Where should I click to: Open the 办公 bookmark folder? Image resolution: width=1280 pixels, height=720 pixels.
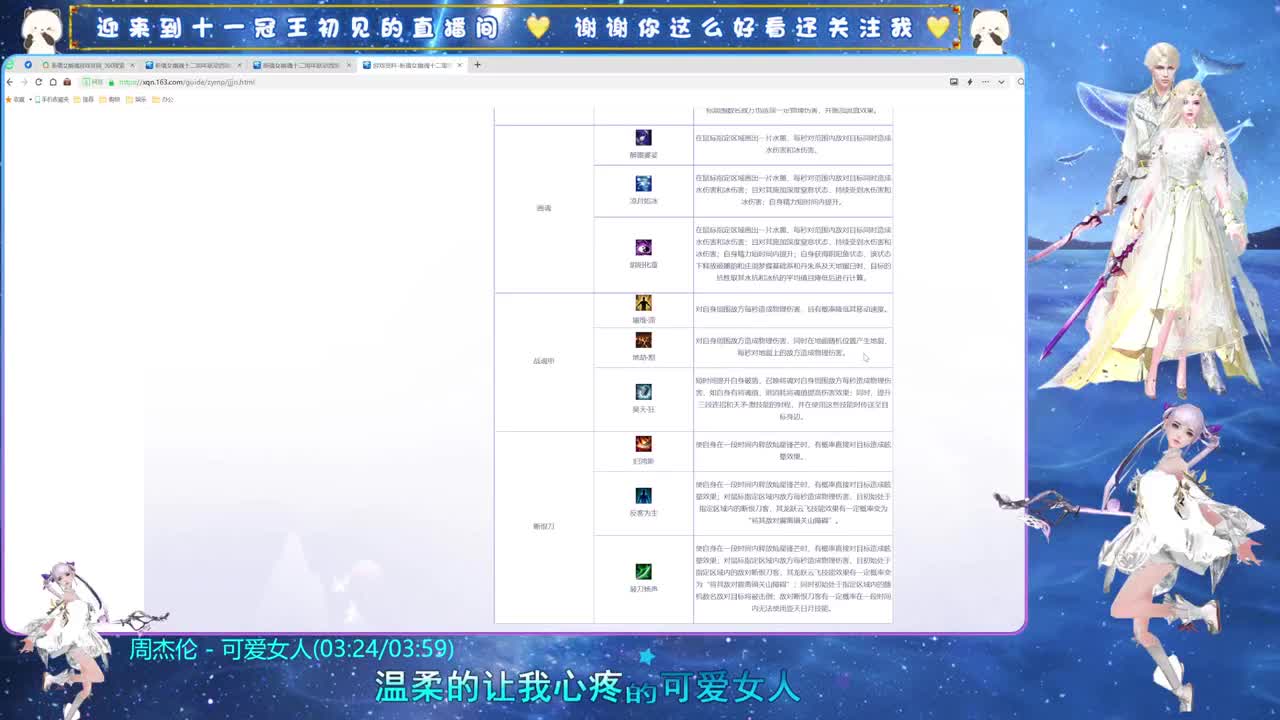pyautogui.click(x=163, y=99)
